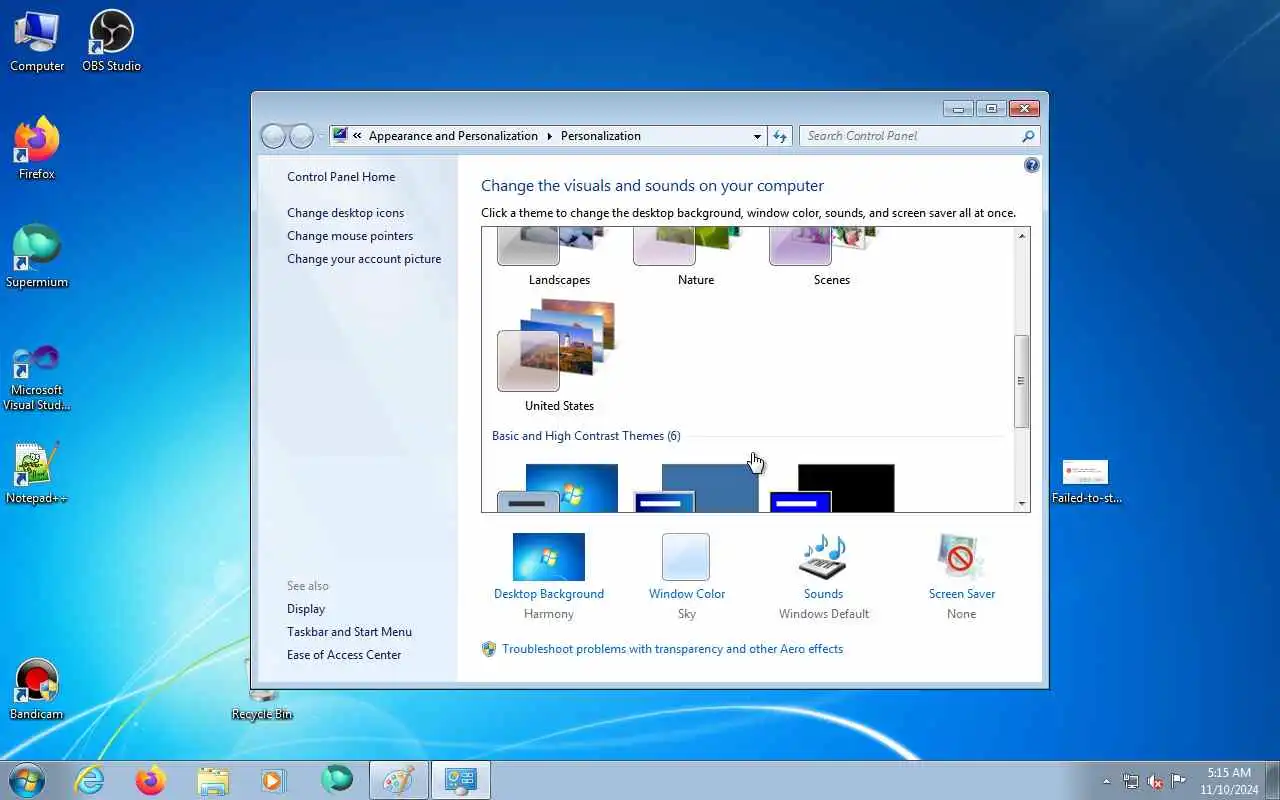Select the Failed-to-st... file on desktop
Image resolution: width=1280 pixels, height=800 pixels.
(x=1086, y=481)
